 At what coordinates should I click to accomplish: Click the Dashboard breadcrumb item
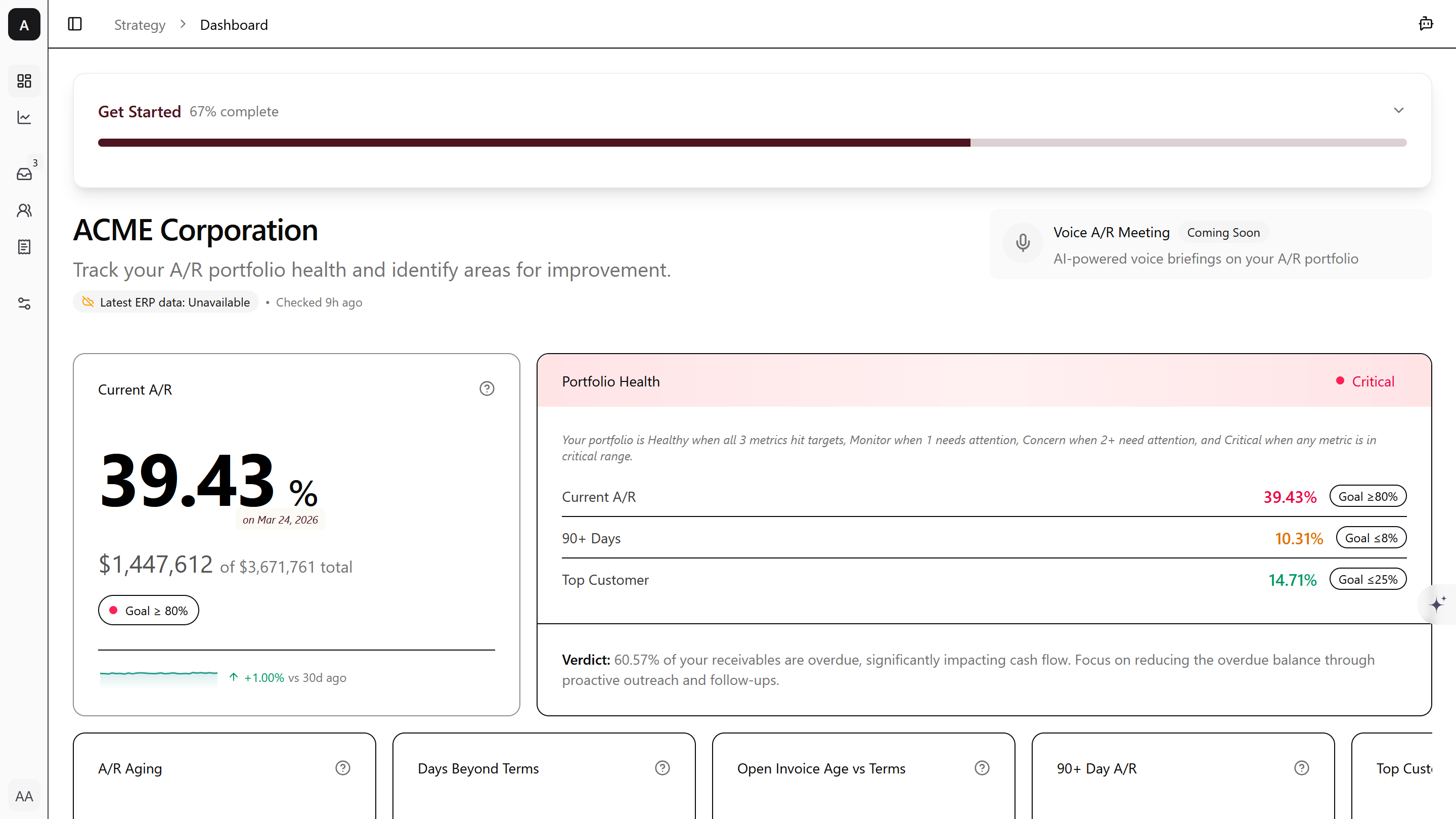234,25
